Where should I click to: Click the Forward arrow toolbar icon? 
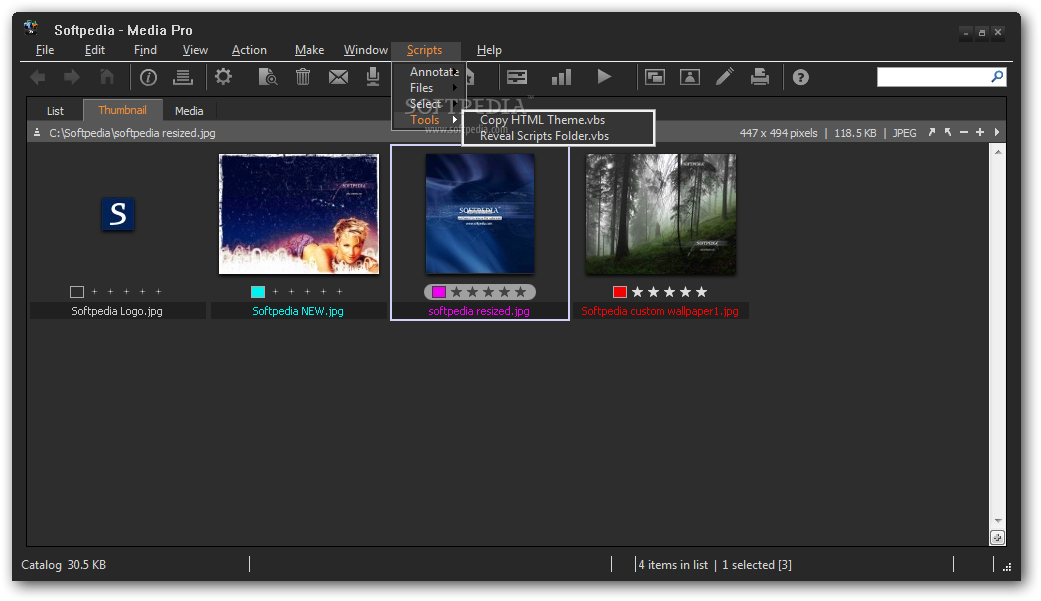click(x=72, y=78)
